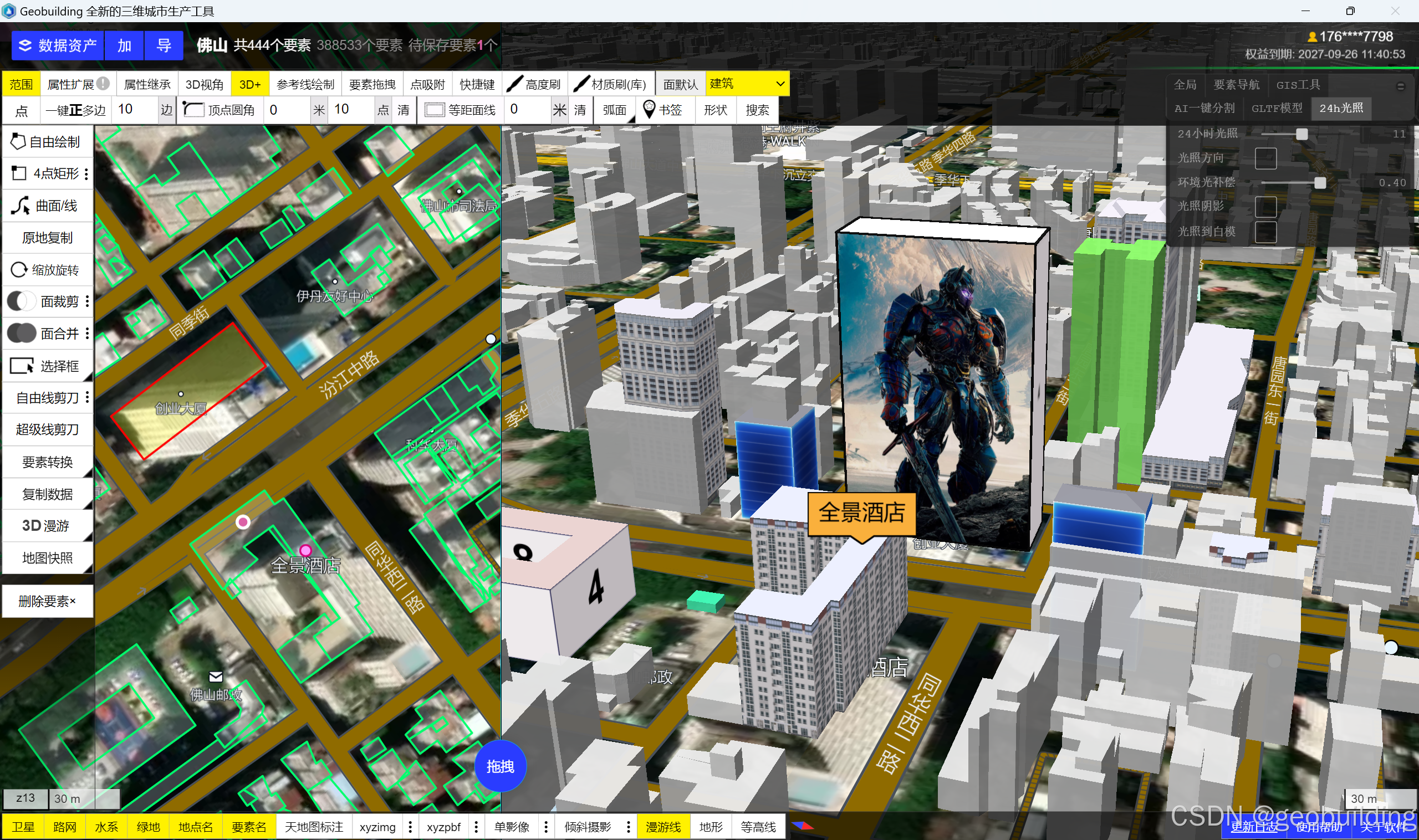Expand 面合并 options dots menu
Image resolution: width=1419 pixels, height=840 pixels.
(87, 334)
